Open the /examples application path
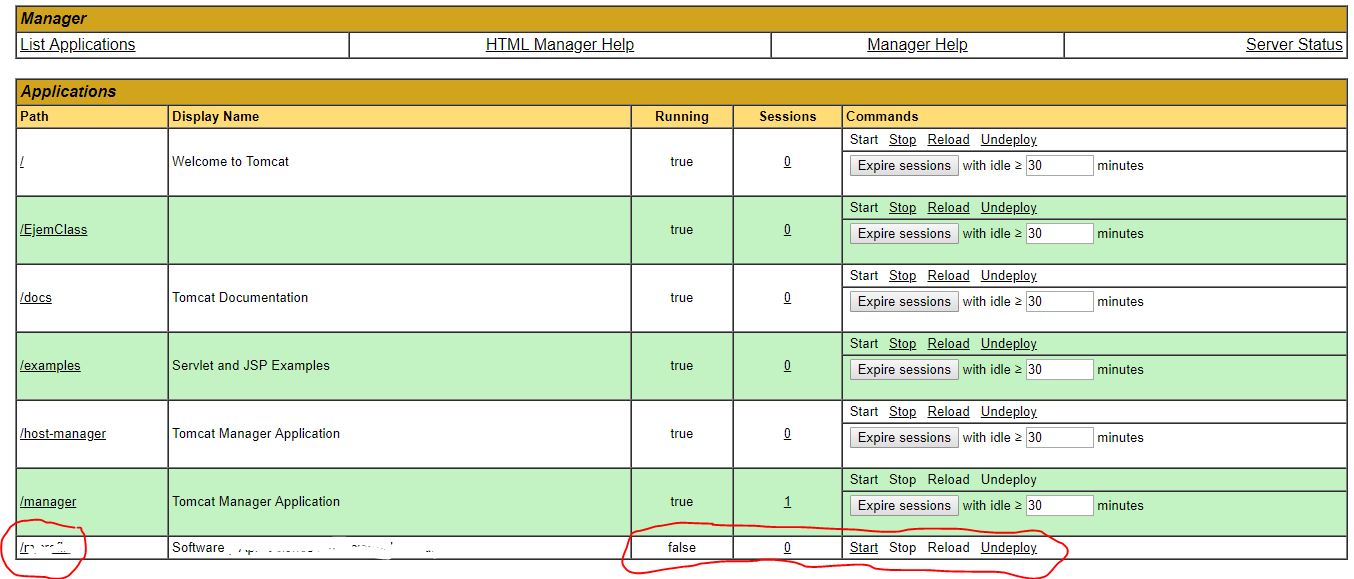The height and width of the screenshot is (579, 1354). [50, 365]
